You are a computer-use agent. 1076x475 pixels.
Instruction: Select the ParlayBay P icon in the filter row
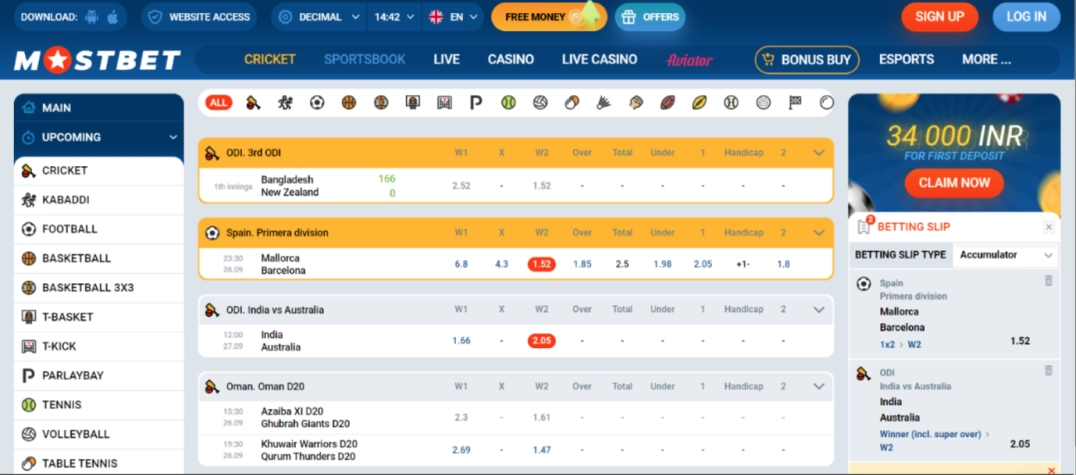coord(476,103)
